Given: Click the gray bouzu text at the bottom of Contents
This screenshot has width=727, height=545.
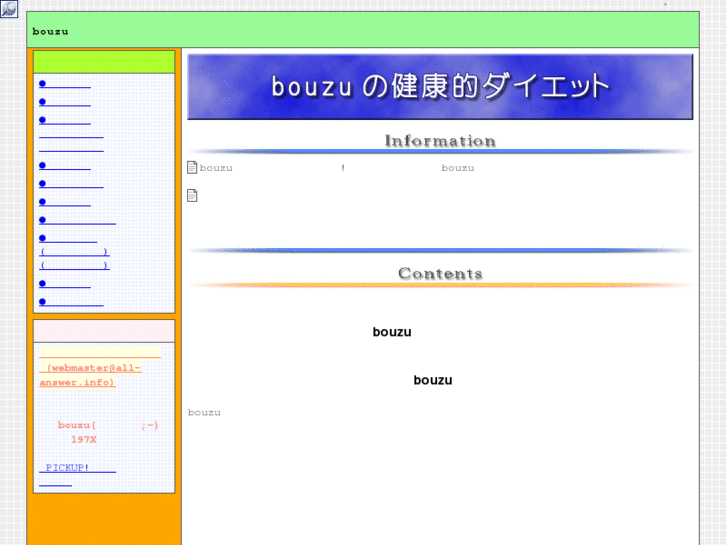Looking at the screenshot, I should coord(204,412).
